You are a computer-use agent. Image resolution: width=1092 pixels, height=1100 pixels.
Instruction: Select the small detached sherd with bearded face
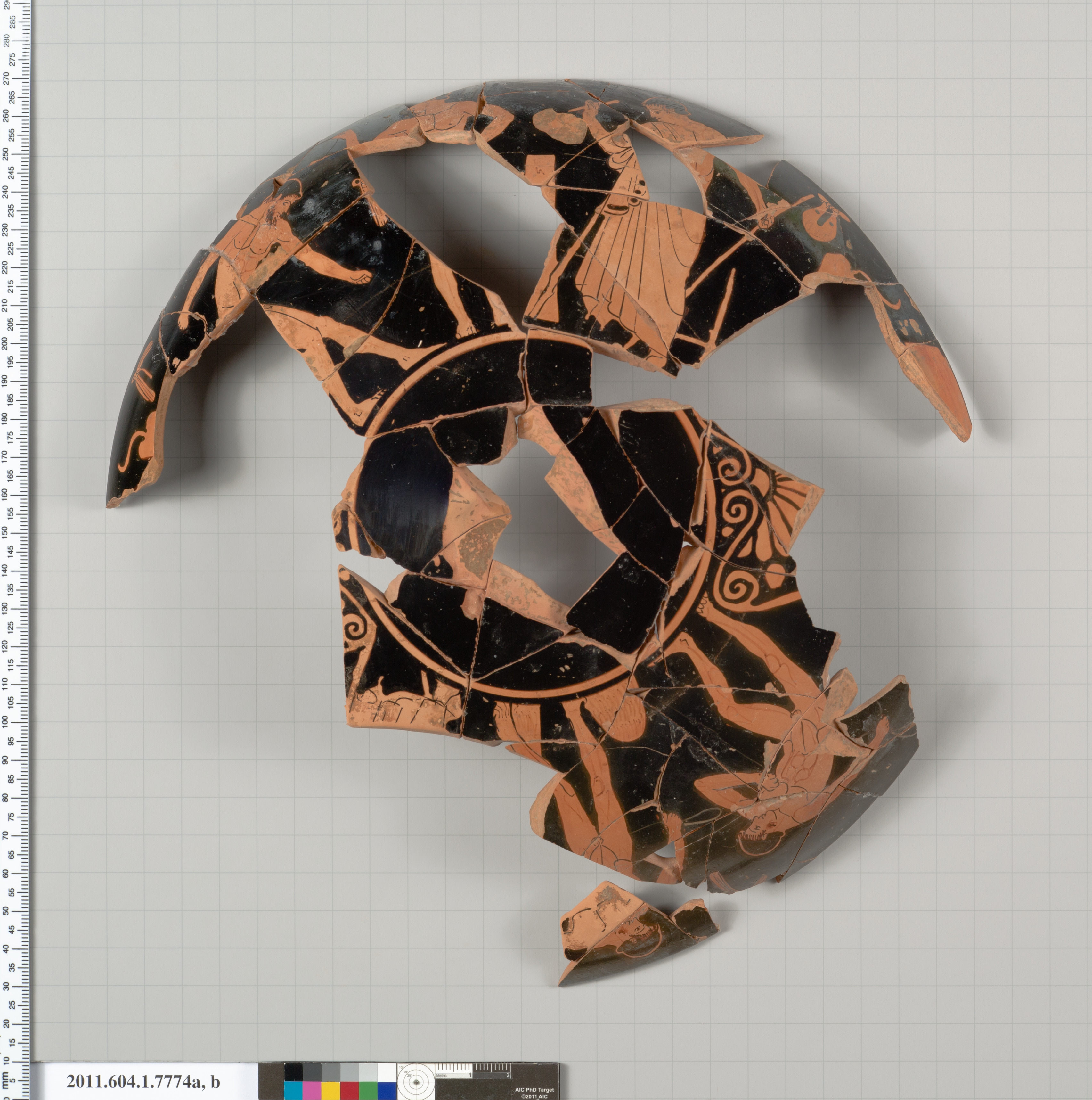click(638, 934)
